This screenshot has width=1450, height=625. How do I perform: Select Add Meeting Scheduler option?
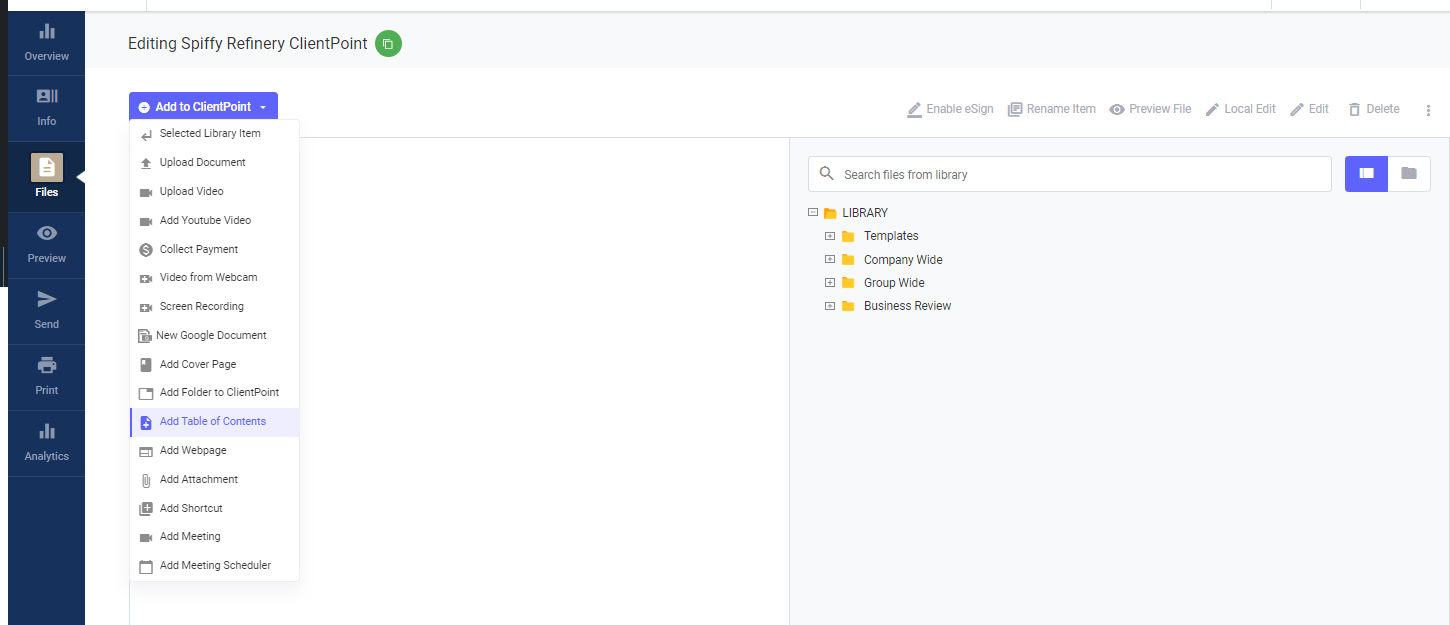point(215,566)
